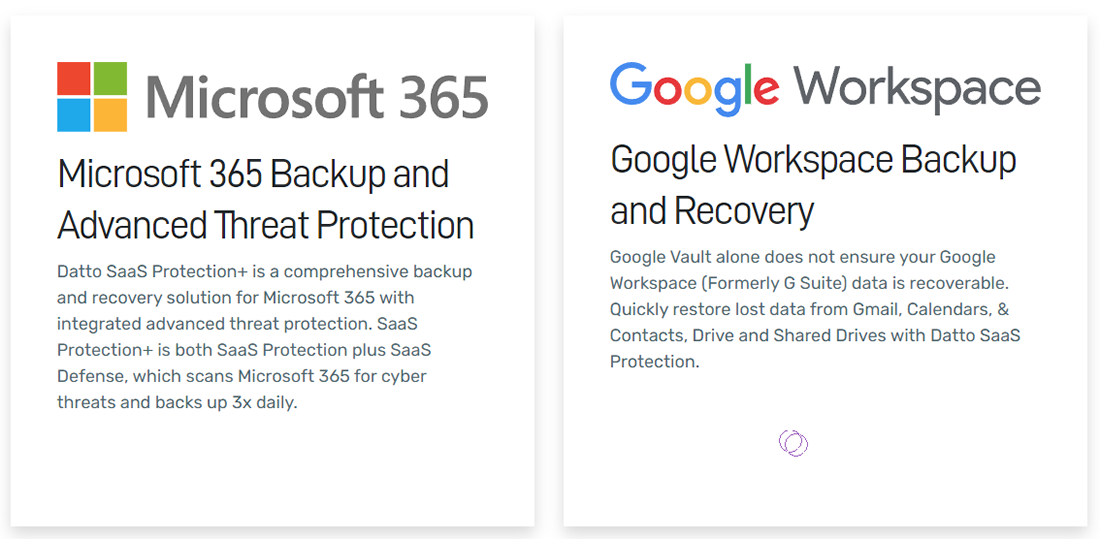
Task: Click the Microsoft four-square logo
Action: point(92,97)
